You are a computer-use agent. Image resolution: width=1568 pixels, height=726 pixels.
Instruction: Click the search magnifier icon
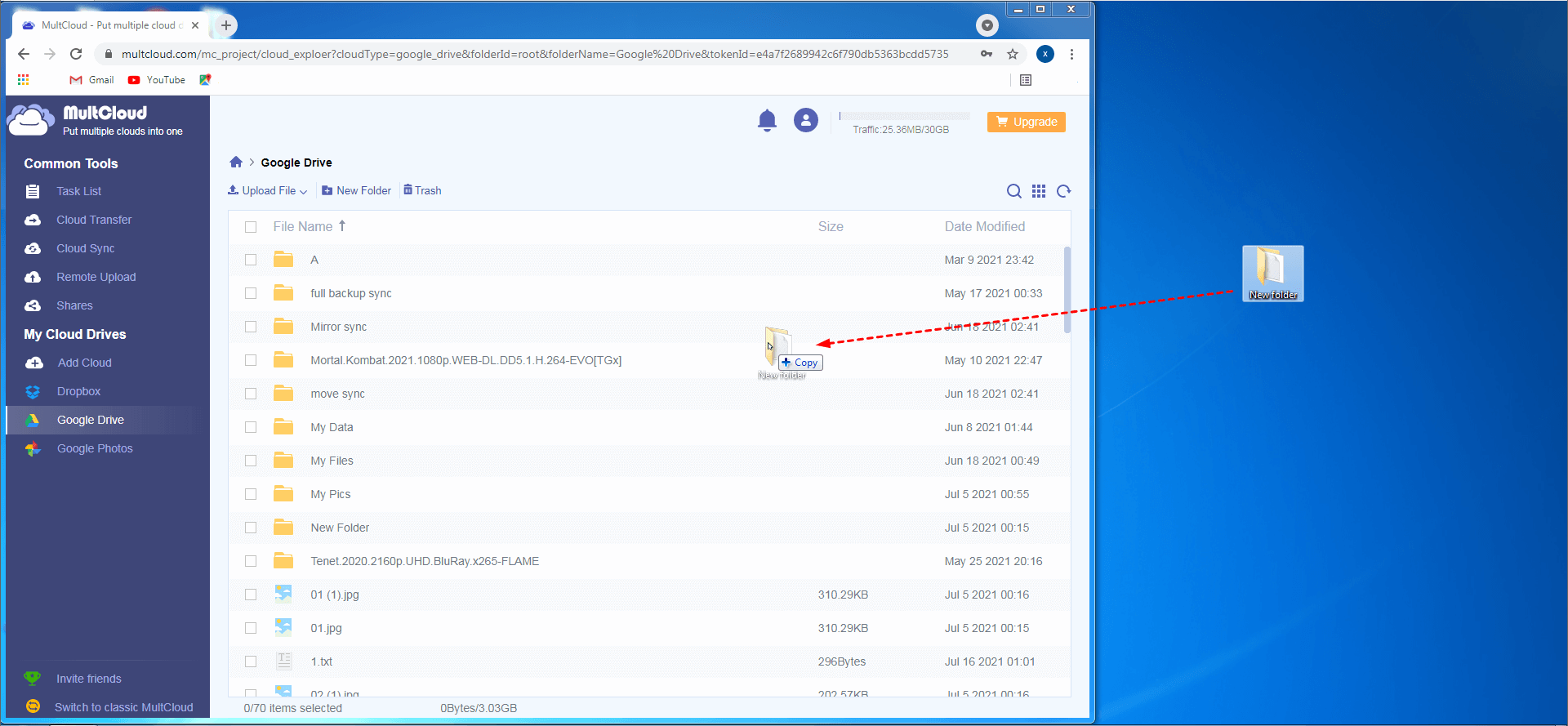1013,191
